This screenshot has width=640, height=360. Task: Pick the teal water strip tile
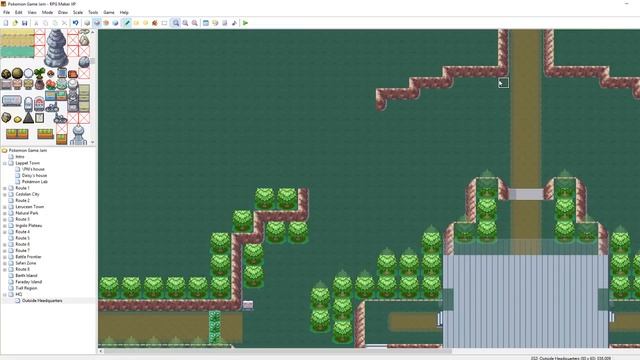click(x=17, y=52)
